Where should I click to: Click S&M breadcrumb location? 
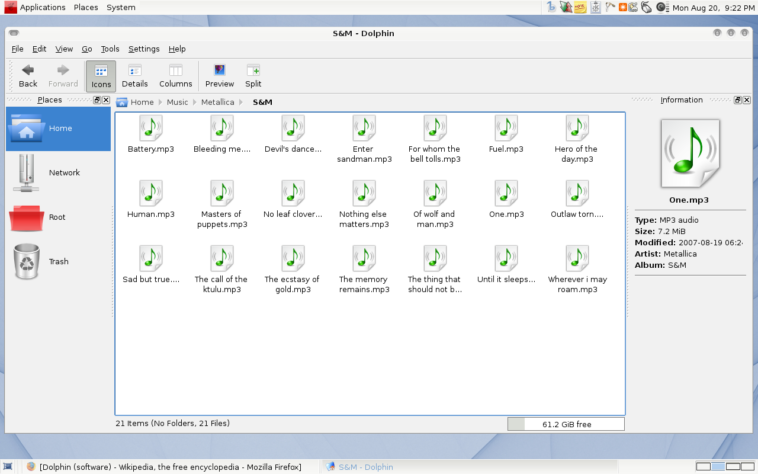tap(262, 102)
